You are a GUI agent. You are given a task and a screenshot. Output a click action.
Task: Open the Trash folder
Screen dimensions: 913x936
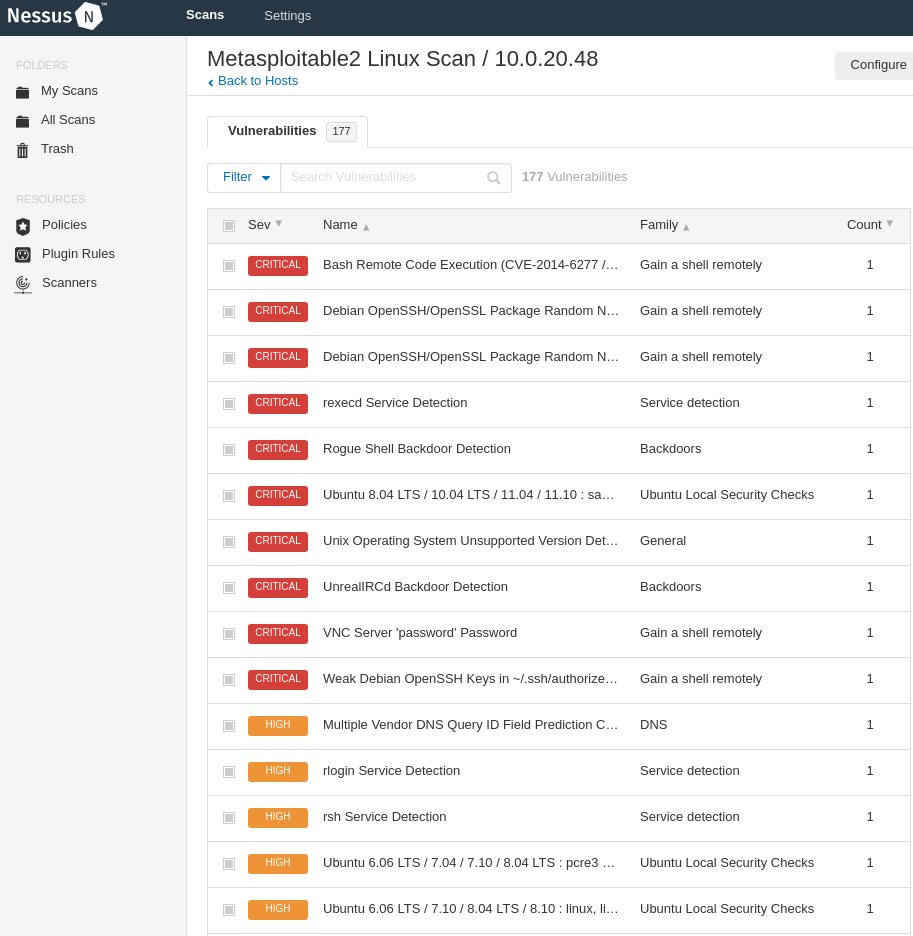[x=57, y=149]
